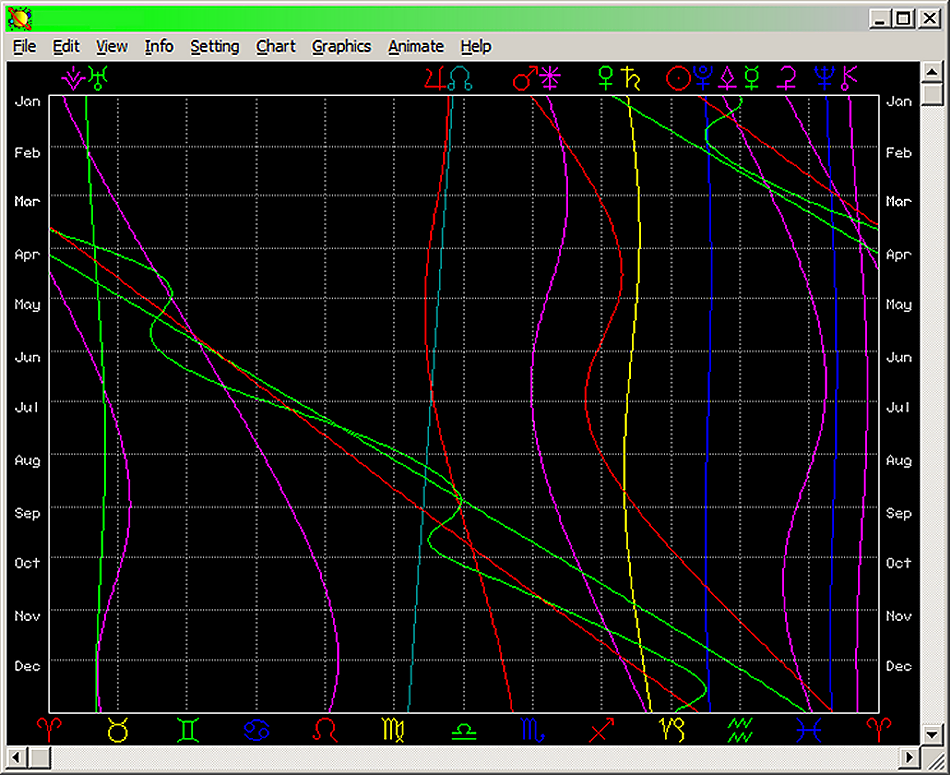Viewport: 950px width, 775px height.
Task: Select the Neptune glyph at top right
Action: [x=823, y=78]
